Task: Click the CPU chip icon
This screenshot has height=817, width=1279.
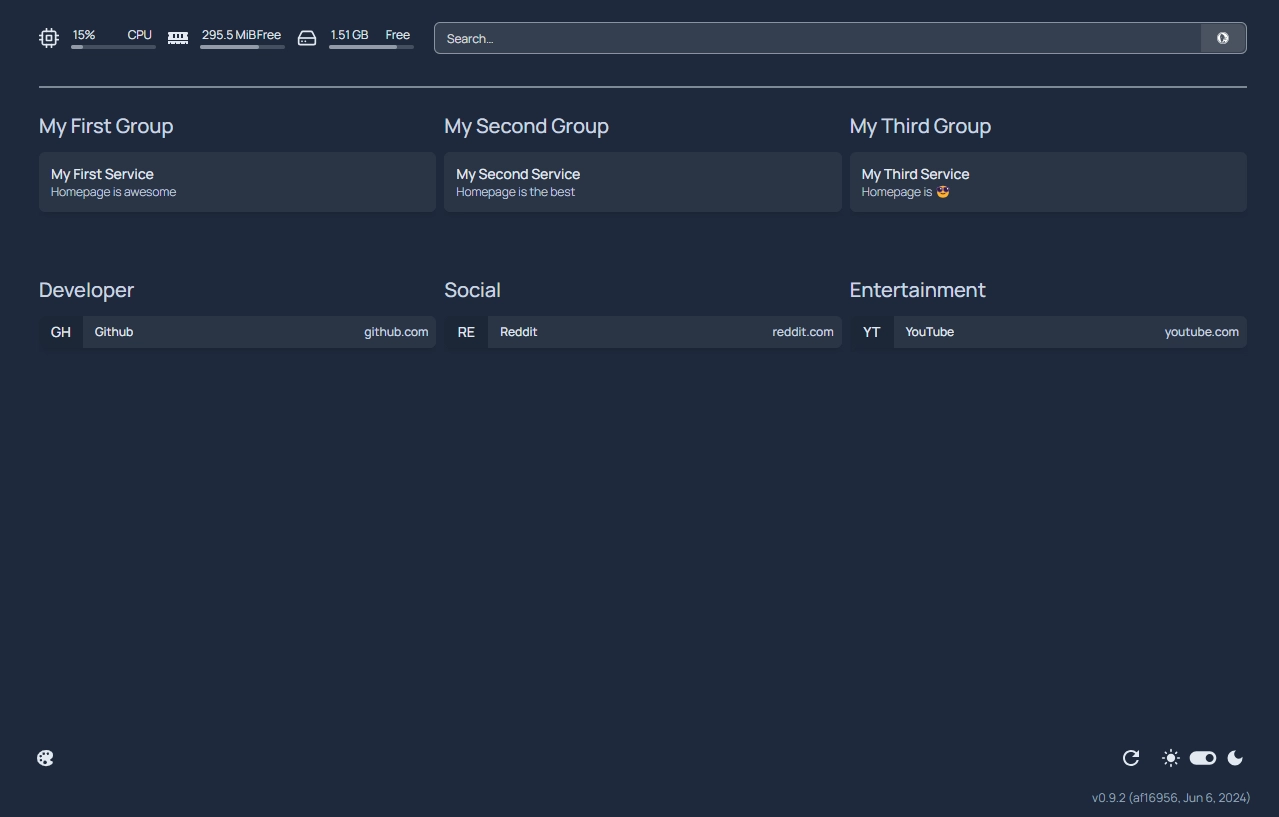Action: 48,38
